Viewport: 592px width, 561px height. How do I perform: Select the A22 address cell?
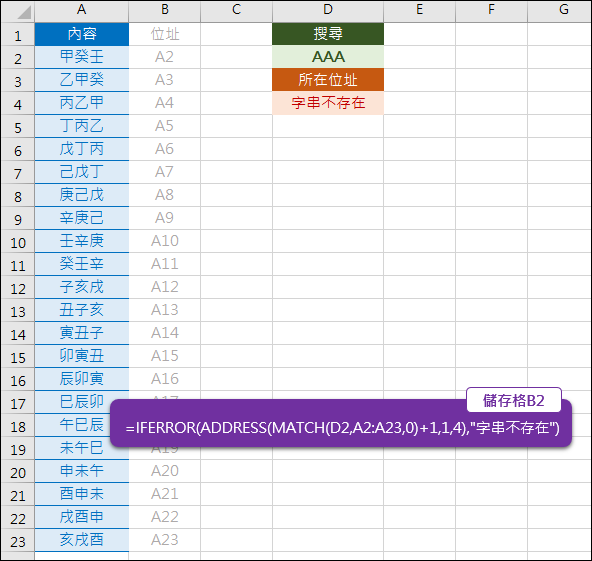pos(165,517)
